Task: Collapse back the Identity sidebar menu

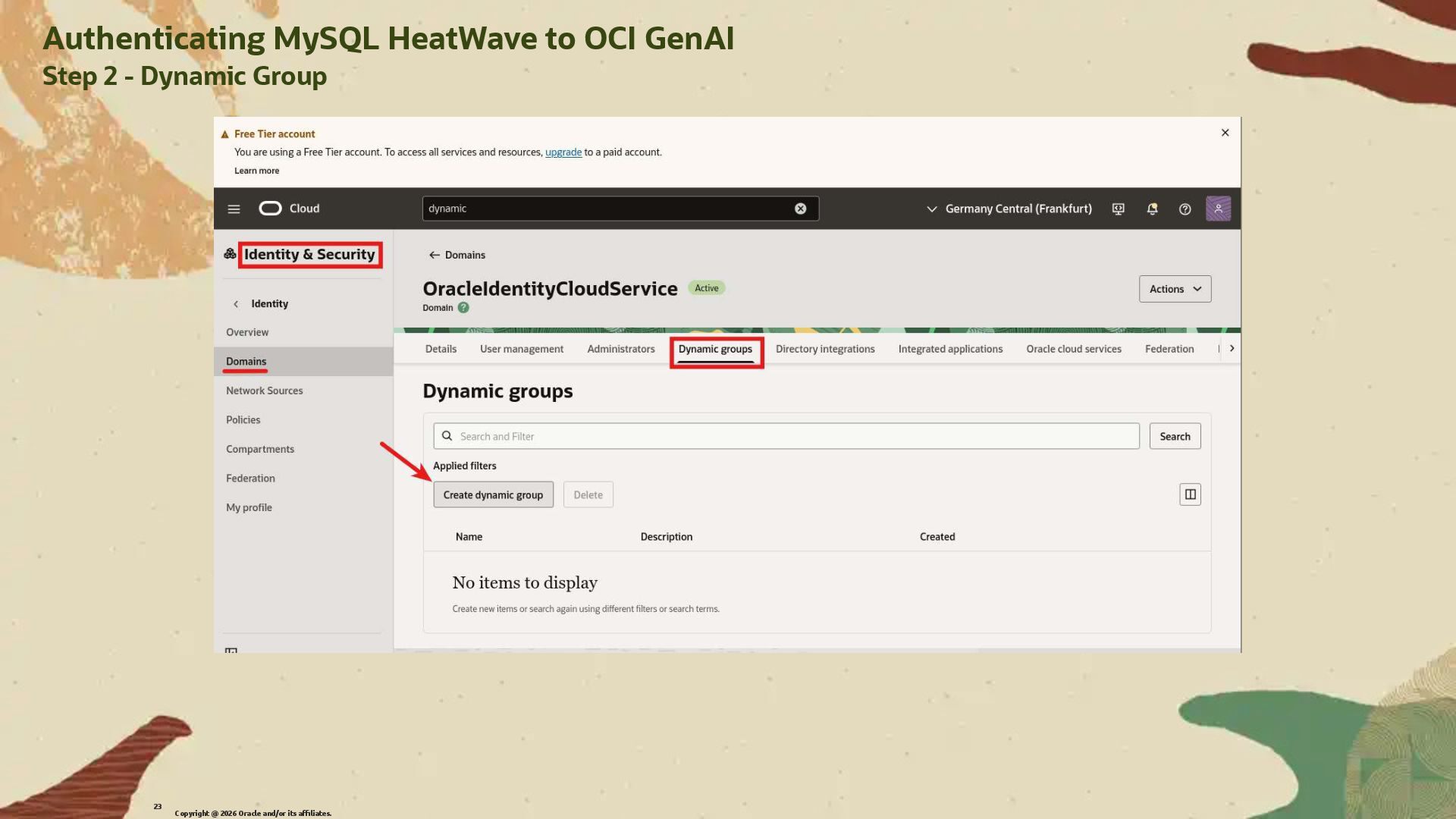Action: 236,303
